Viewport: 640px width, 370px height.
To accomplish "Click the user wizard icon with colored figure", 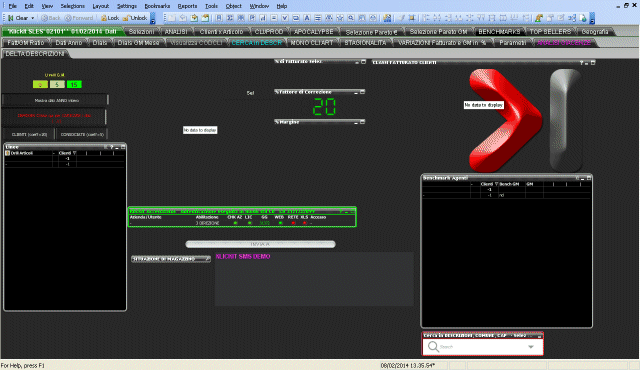I will (539, 18).
